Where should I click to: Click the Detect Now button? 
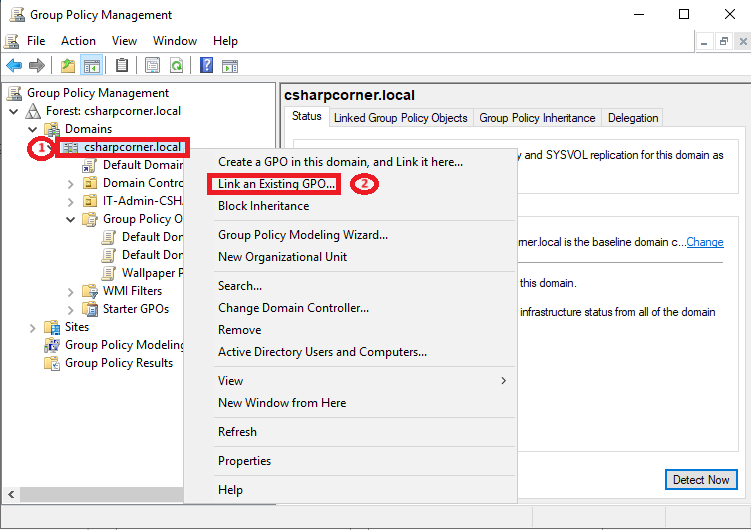pos(701,480)
